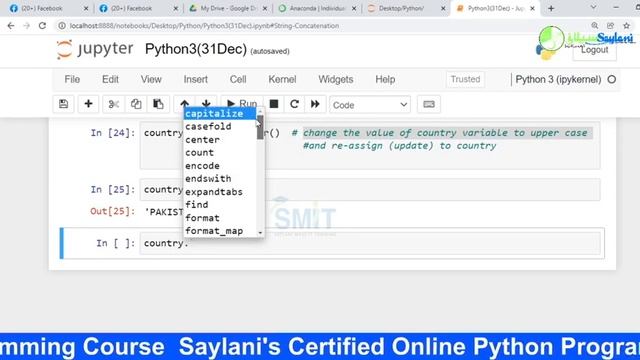Open the Help menu

tap(385, 79)
